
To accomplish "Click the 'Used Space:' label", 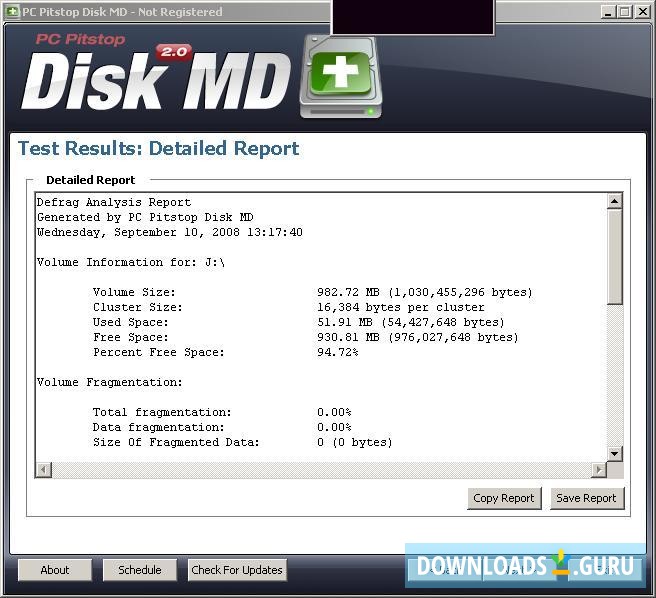I will (131, 322).
